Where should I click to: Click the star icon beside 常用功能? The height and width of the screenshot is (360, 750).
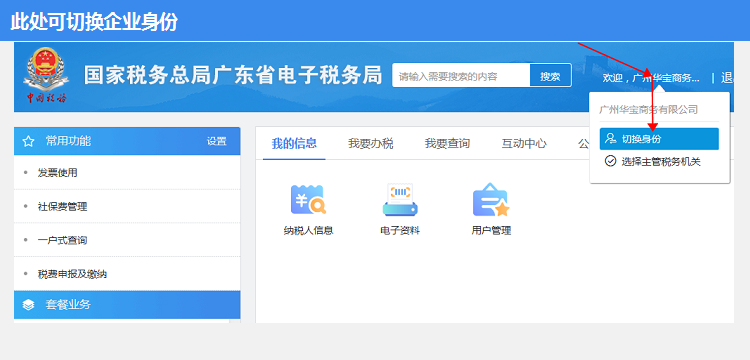point(29,141)
